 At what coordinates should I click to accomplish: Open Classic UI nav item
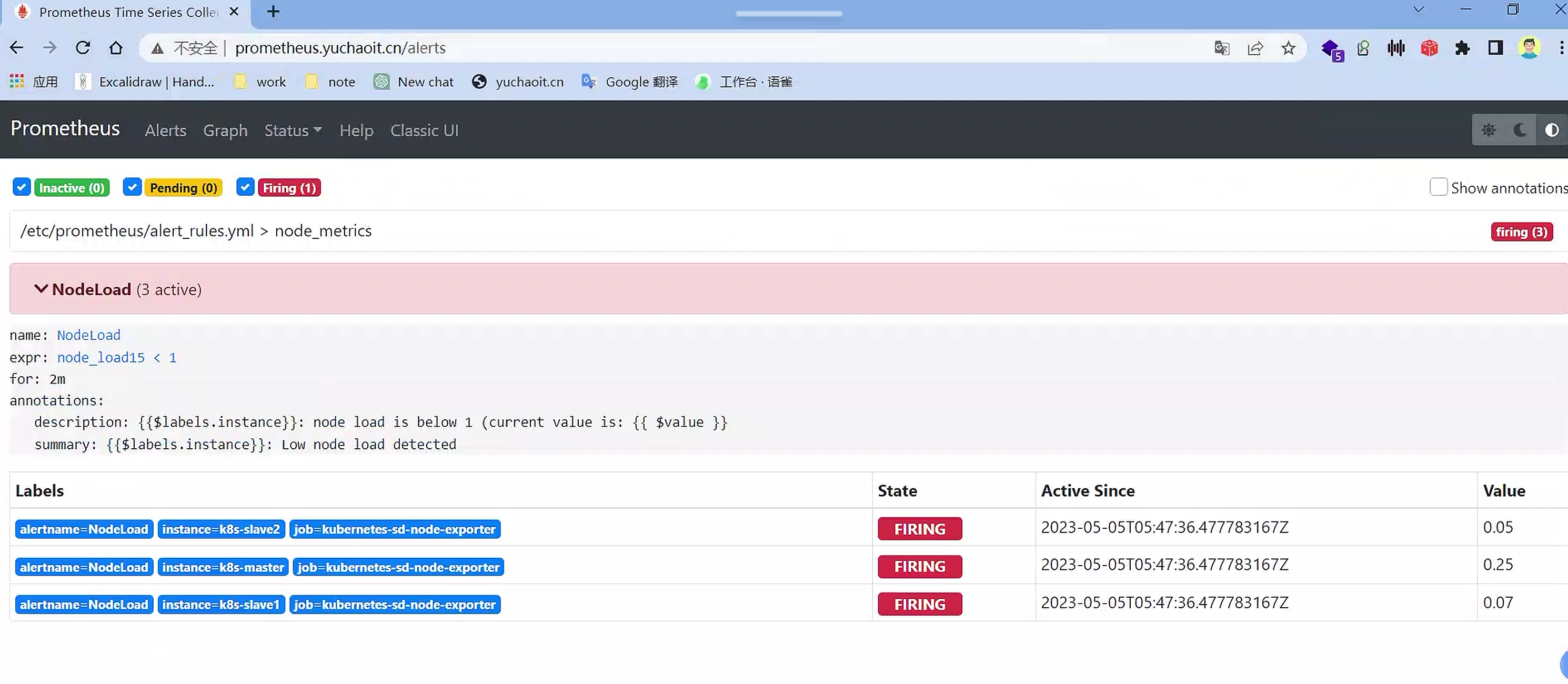[x=424, y=131]
